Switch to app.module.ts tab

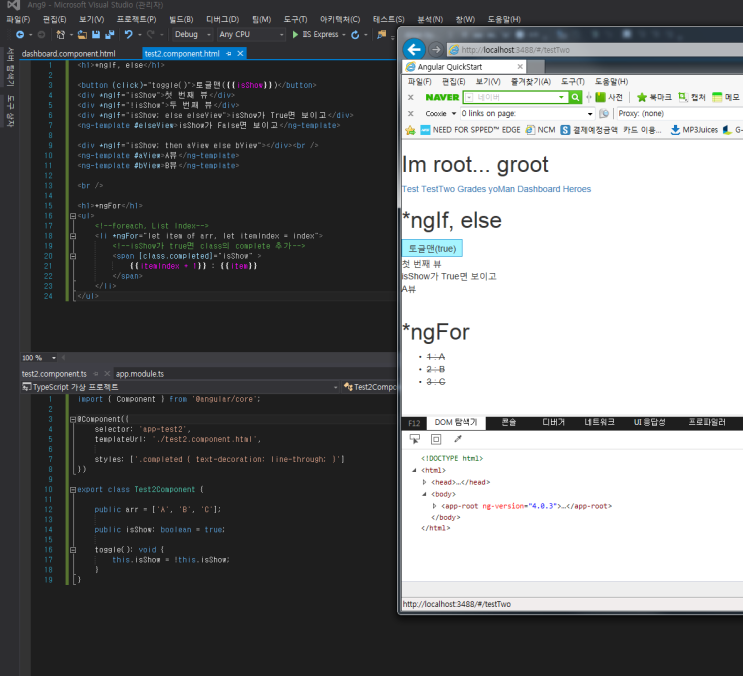click(140, 374)
